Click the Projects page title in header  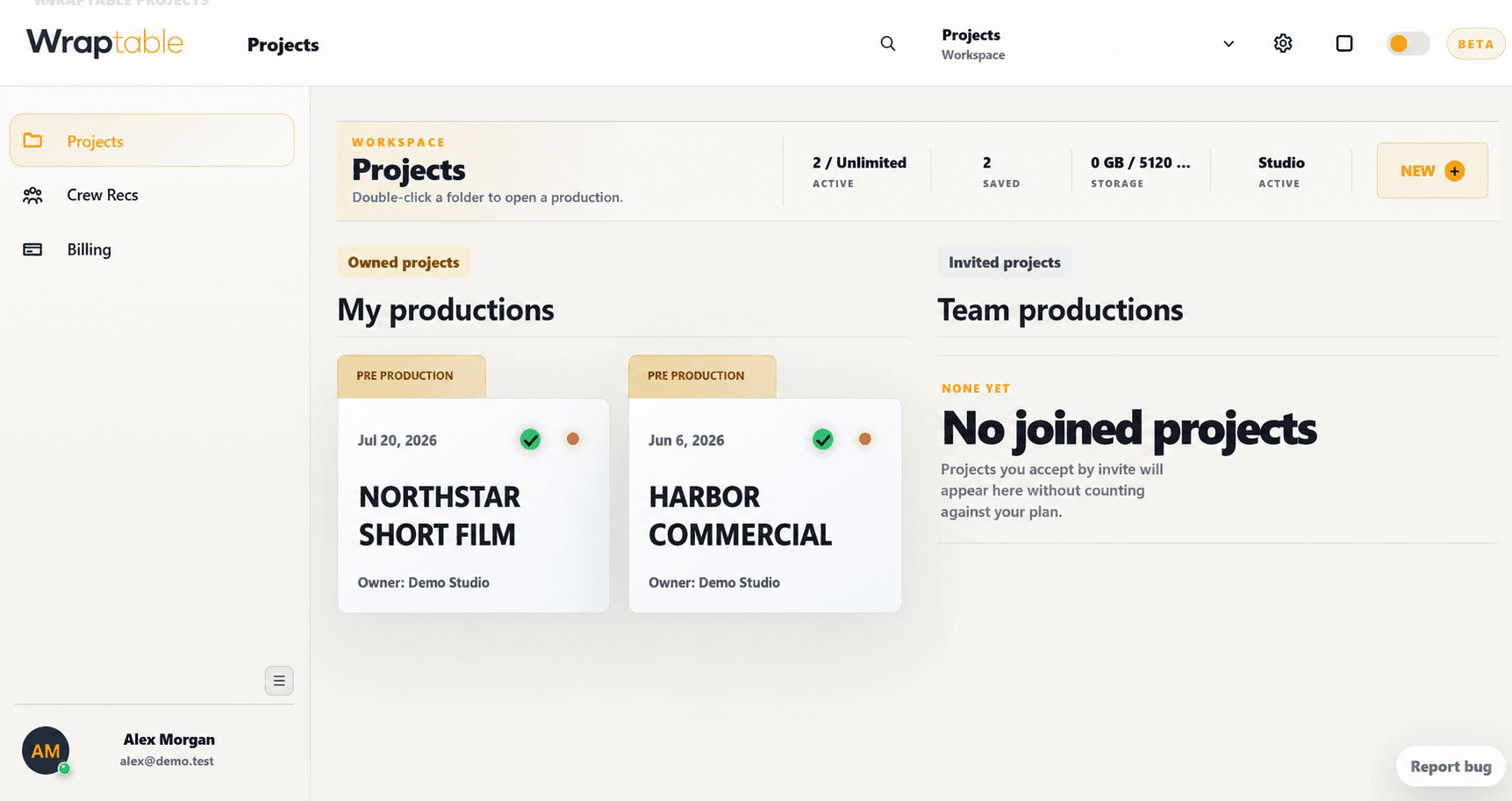tap(283, 45)
